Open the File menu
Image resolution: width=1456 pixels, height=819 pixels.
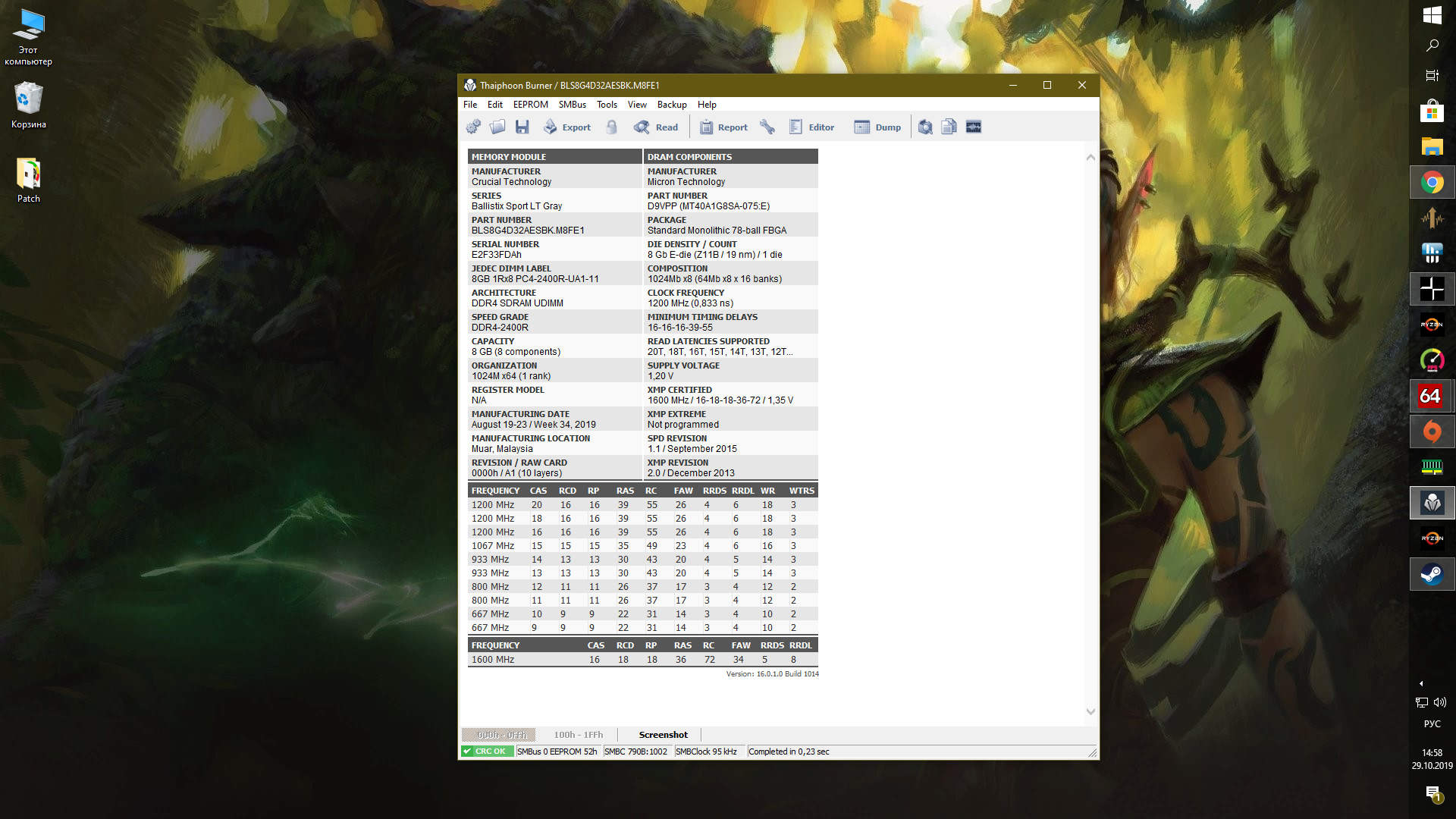point(470,105)
